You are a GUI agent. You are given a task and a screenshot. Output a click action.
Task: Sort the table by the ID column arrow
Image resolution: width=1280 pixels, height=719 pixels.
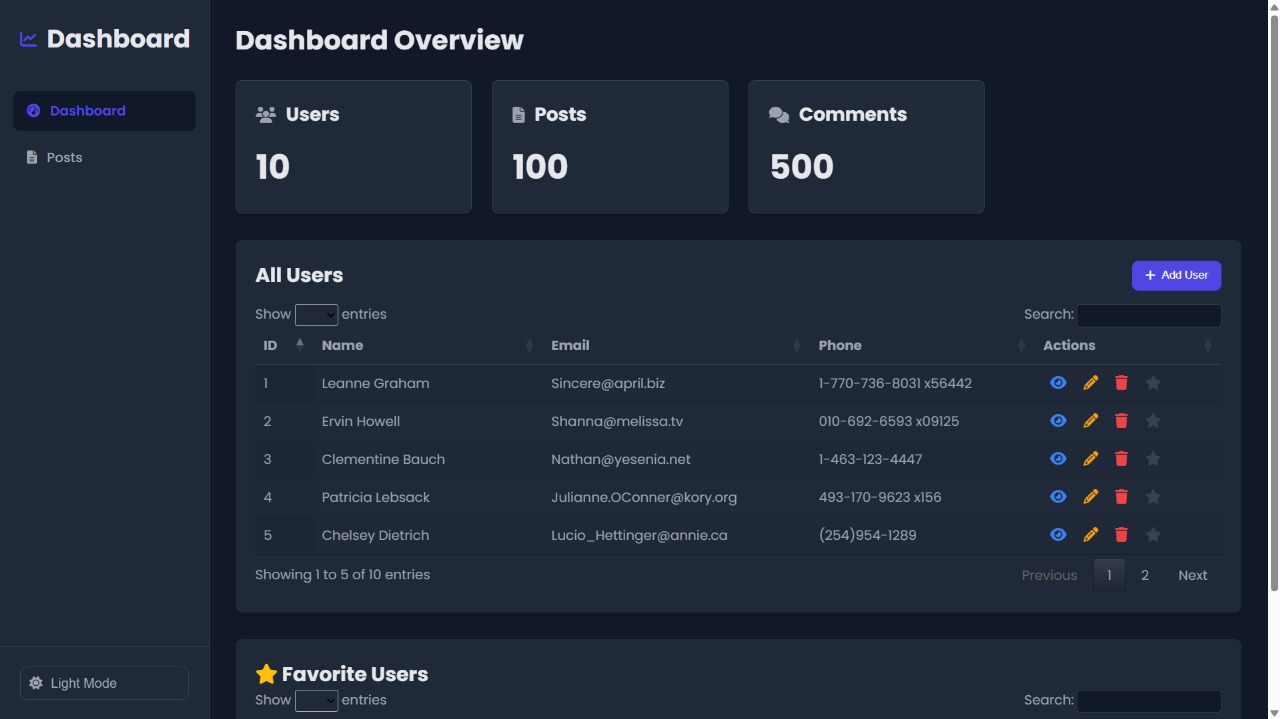(x=300, y=344)
